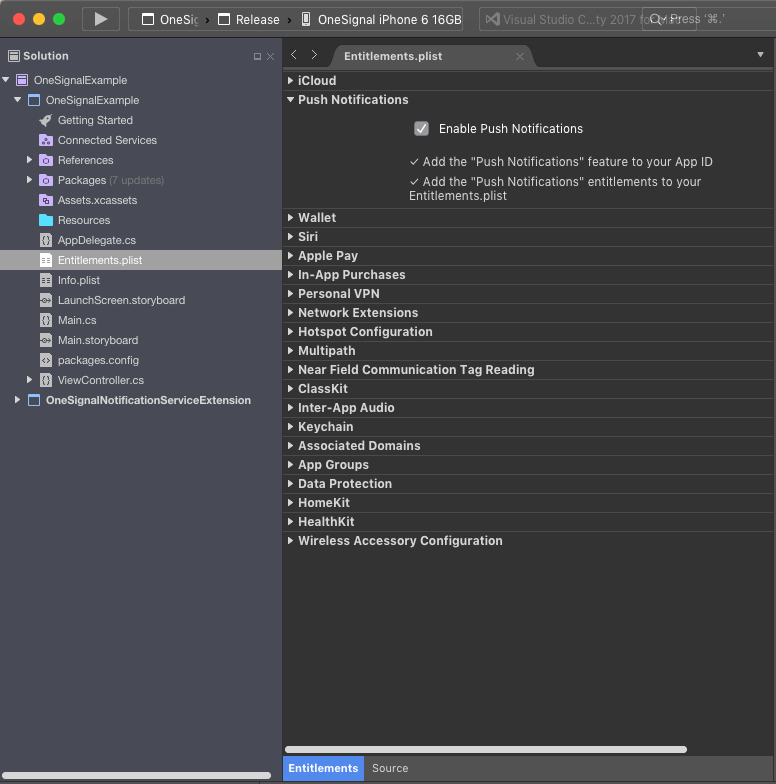Expand the In-App Purchases section
Viewport: 776px width, 784px height.
pyautogui.click(x=290, y=274)
